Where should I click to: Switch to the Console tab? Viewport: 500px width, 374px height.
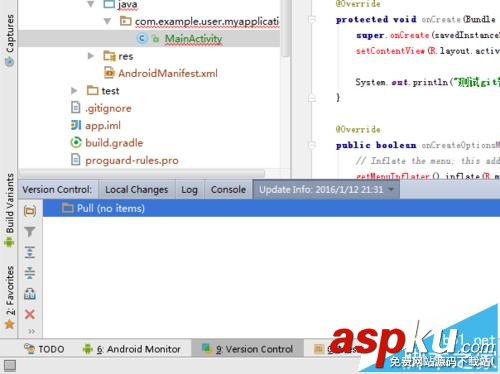[x=228, y=189]
